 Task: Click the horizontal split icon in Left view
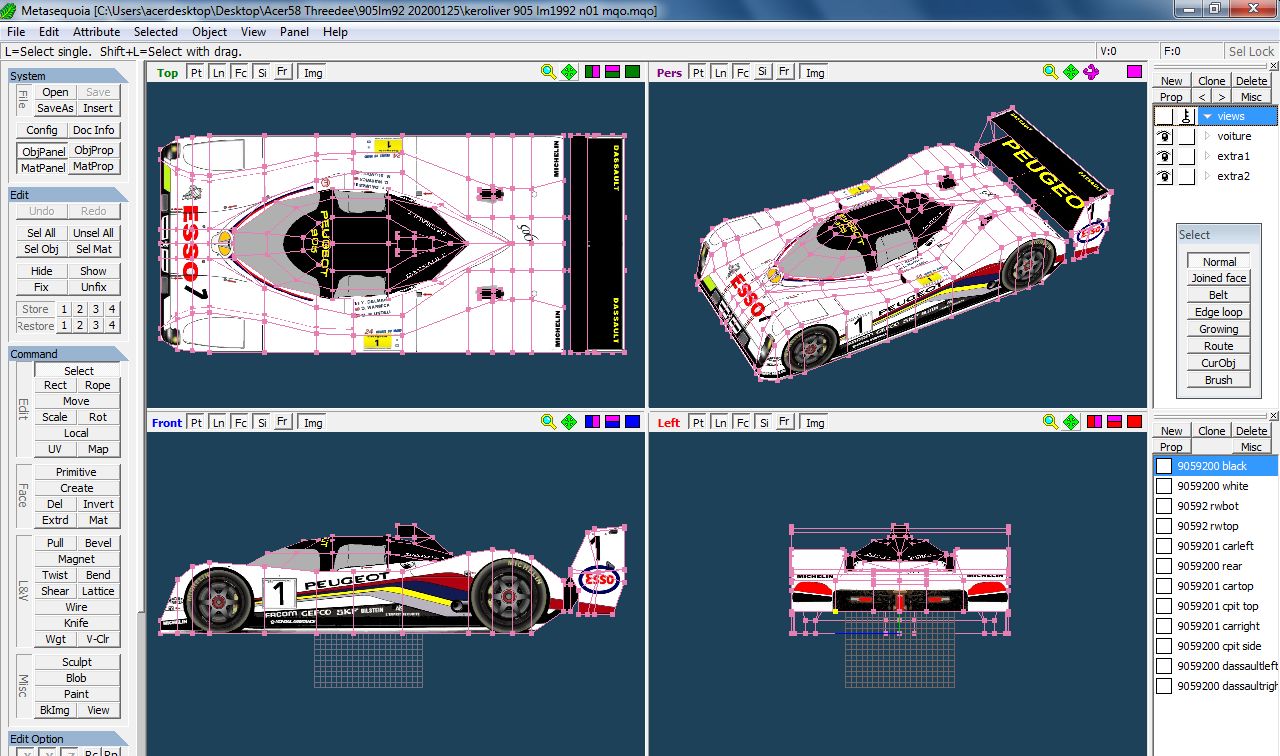pos(1115,422)
